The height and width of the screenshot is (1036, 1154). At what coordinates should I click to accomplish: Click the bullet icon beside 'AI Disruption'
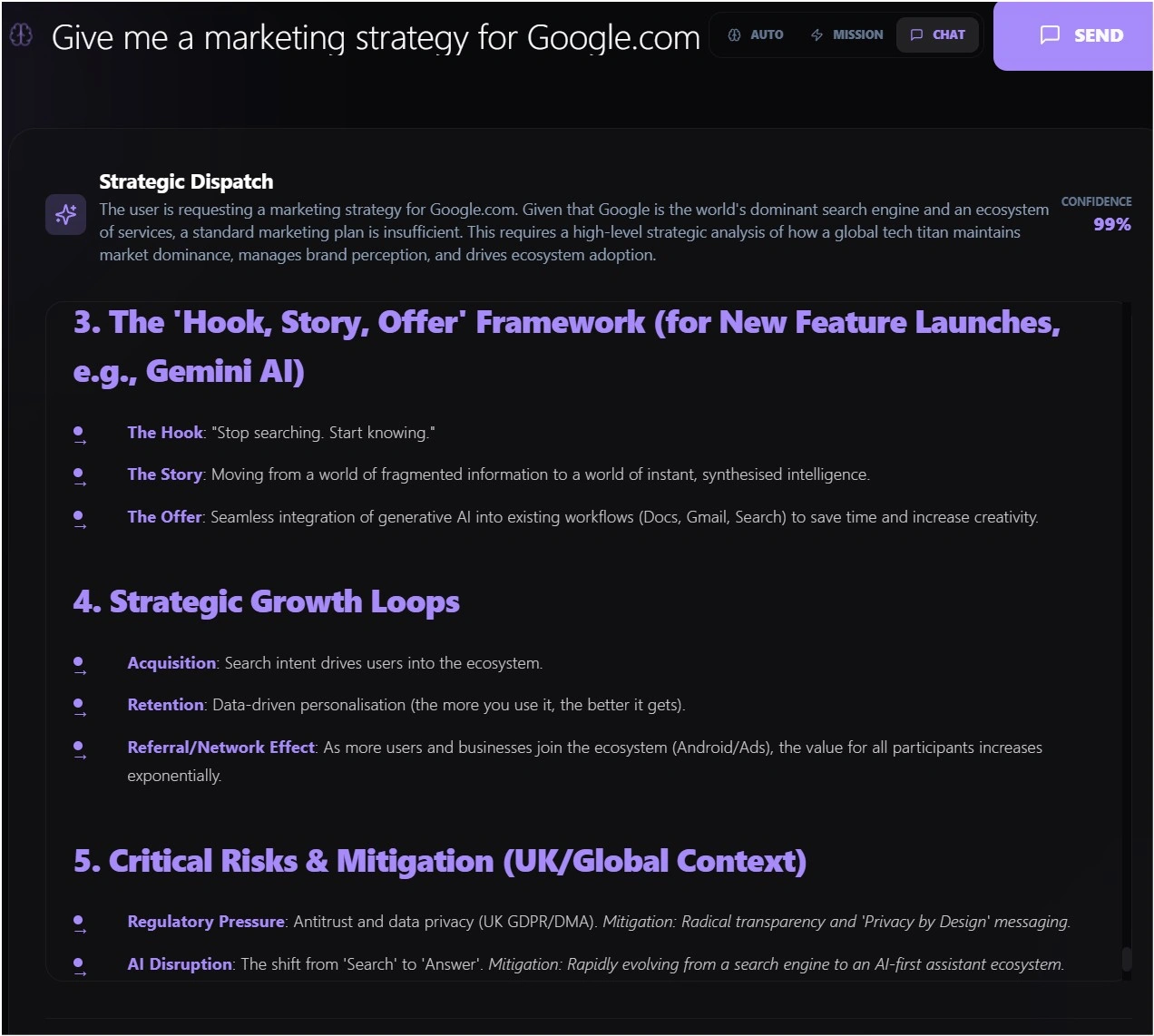80,967
